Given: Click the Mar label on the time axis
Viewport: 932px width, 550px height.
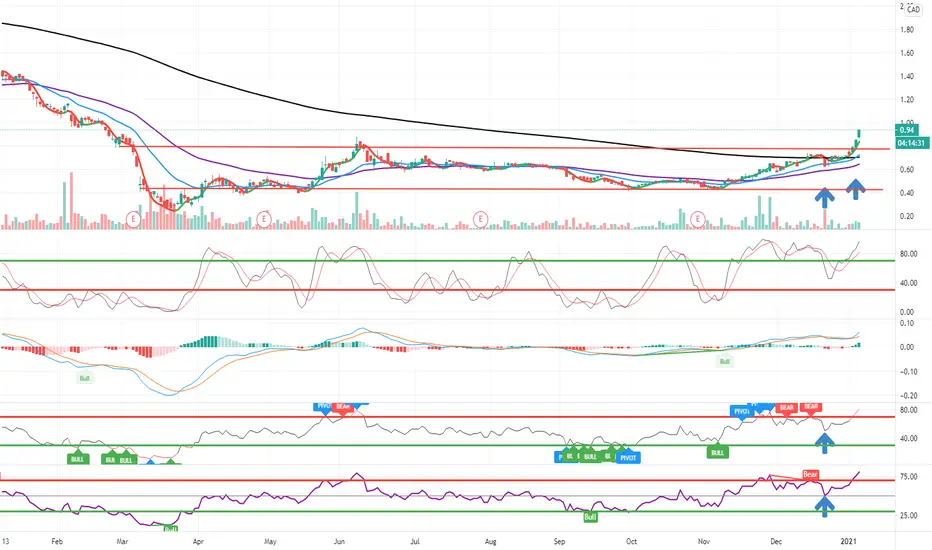Looking at the screenshot, I should pyautogui.click(x=122, y=542).
